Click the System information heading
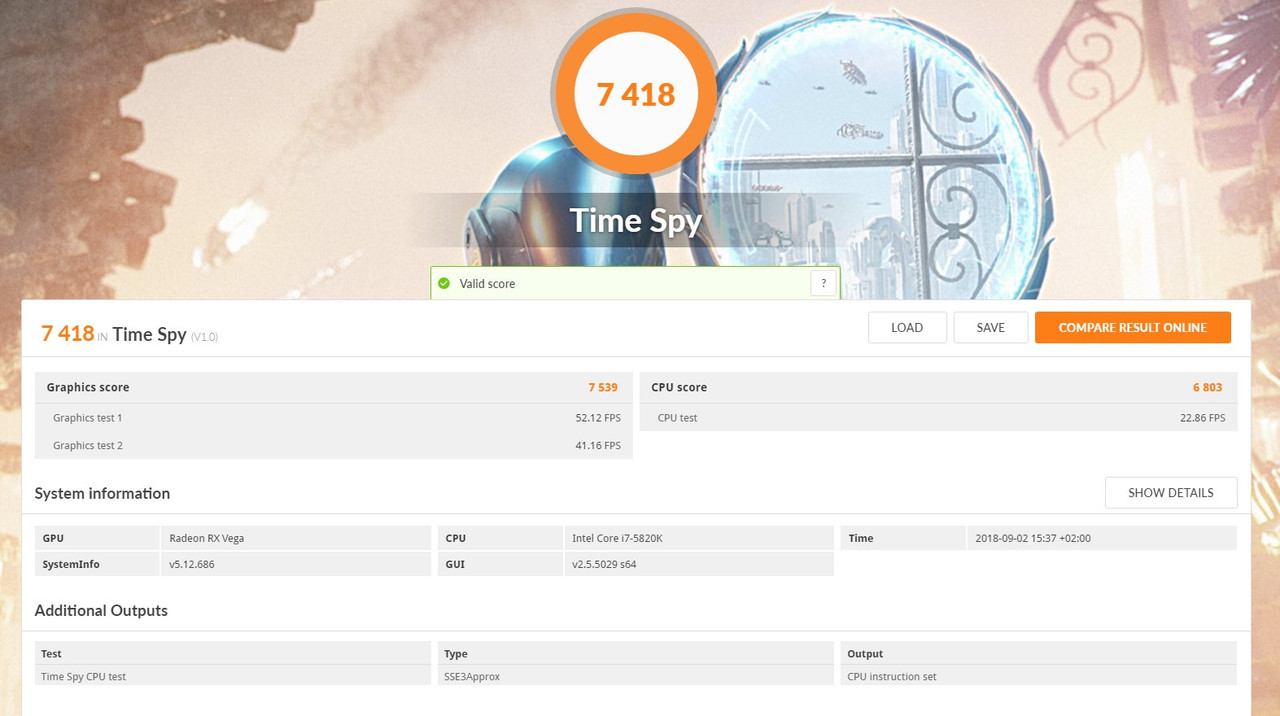 pos(102,493)
